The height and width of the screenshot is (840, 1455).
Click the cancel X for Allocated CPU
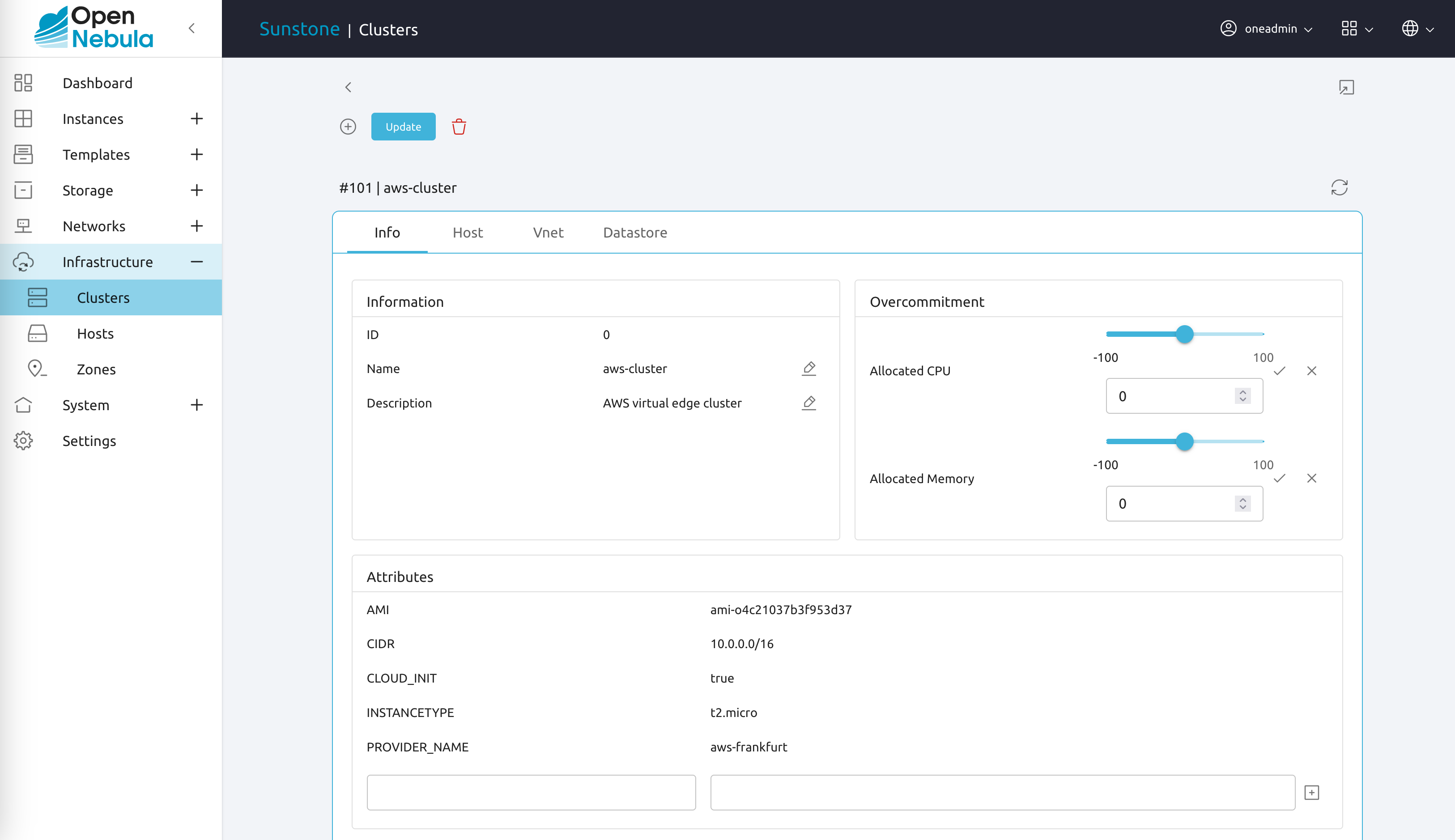[x=1311, y=371]
